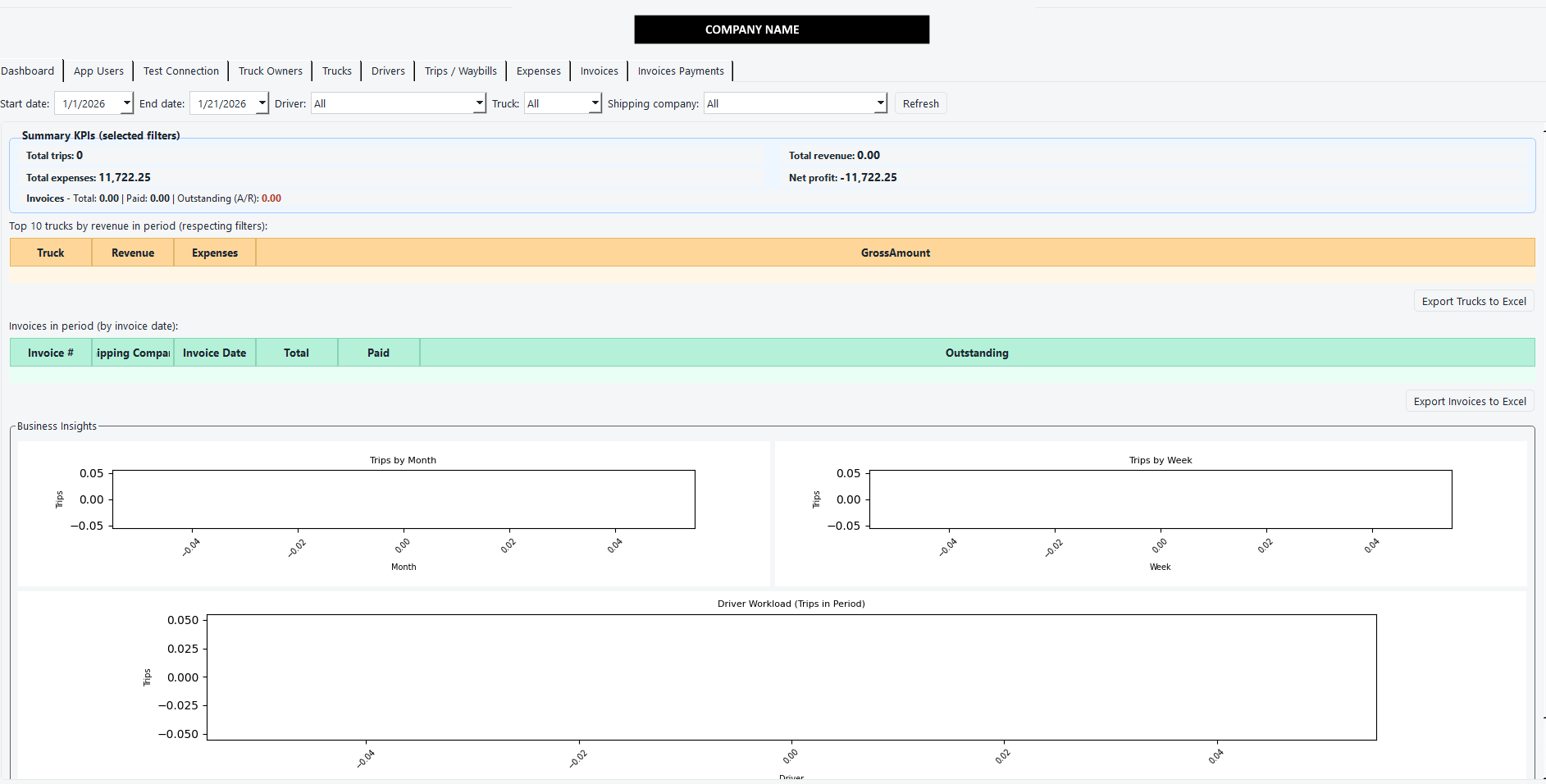
Task: Export invoices to Excel
Action: click(1469, 401)
